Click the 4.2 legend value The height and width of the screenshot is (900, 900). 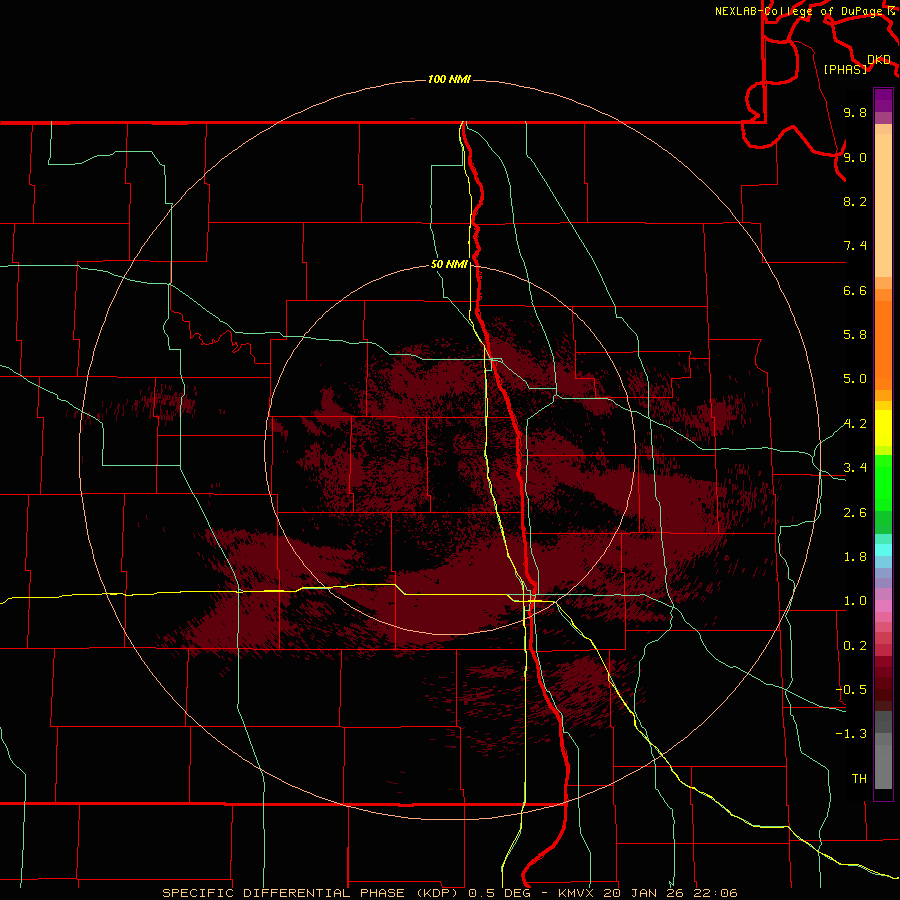(x=855, y=424)
